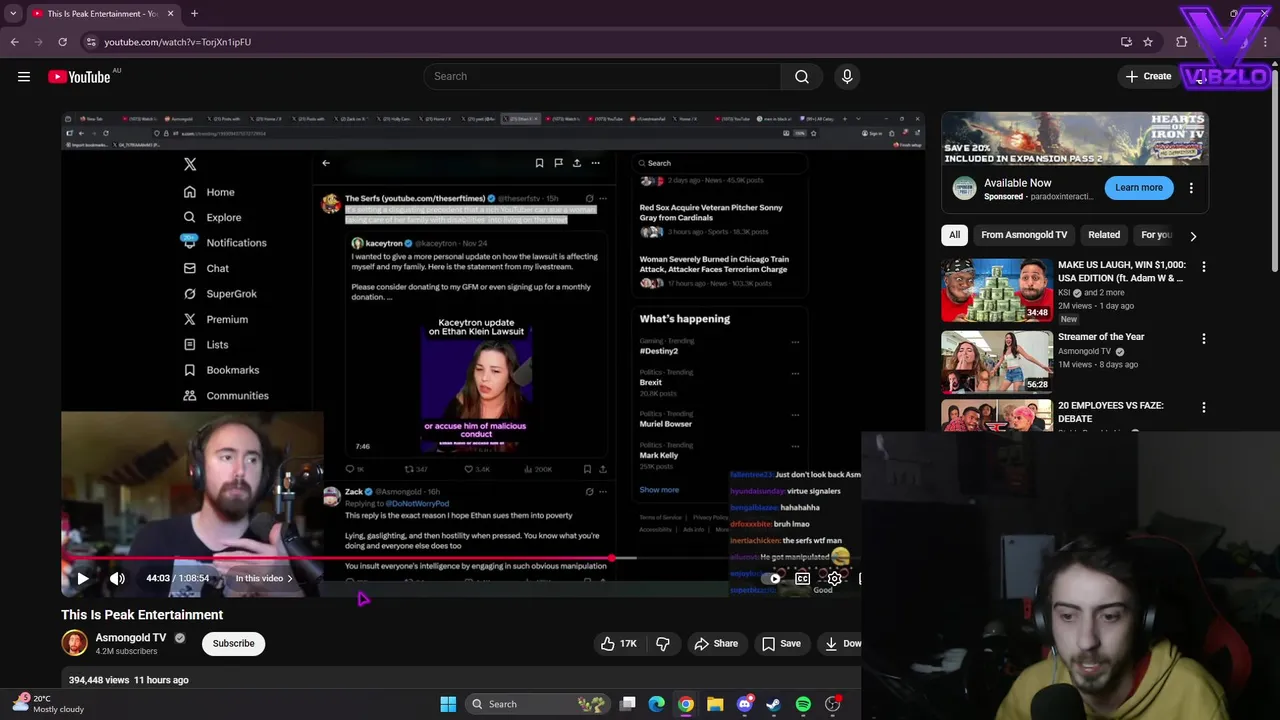Viewport: 1280px width, 720px height.
Task: Dislike the video
Action: pos(663,643)
